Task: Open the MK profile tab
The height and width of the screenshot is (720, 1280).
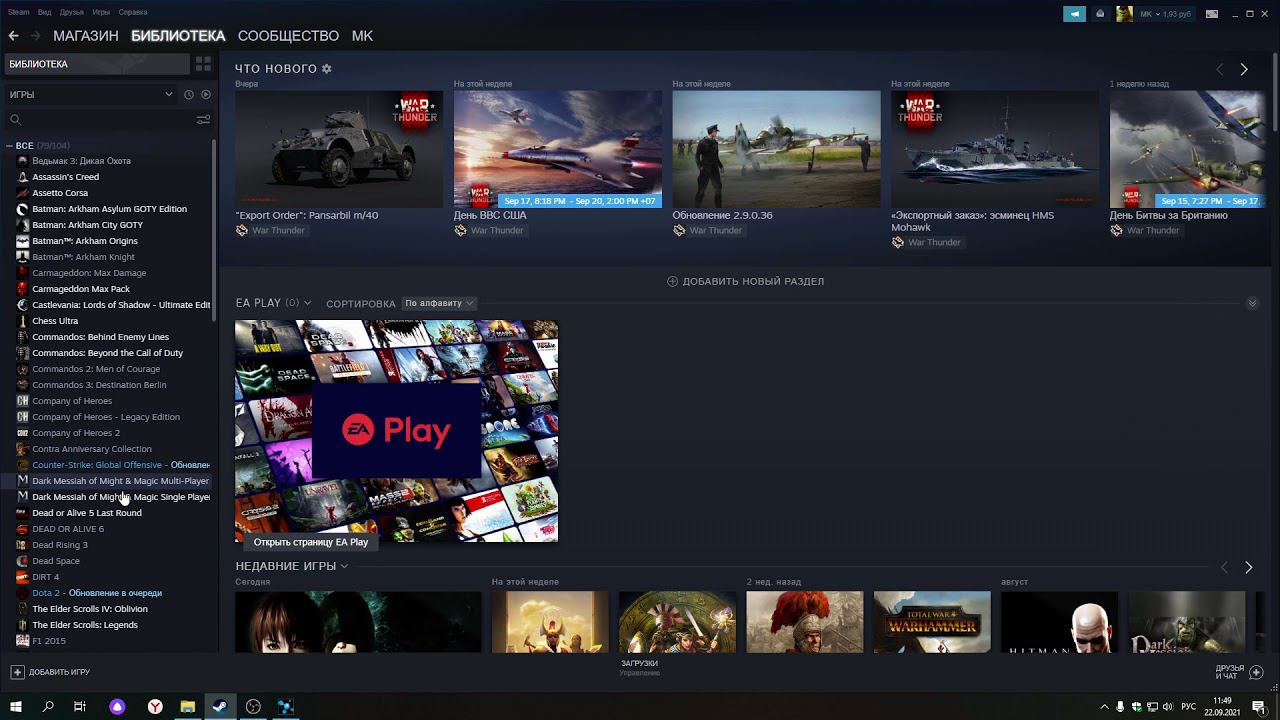Action: [x=362, y=36]
